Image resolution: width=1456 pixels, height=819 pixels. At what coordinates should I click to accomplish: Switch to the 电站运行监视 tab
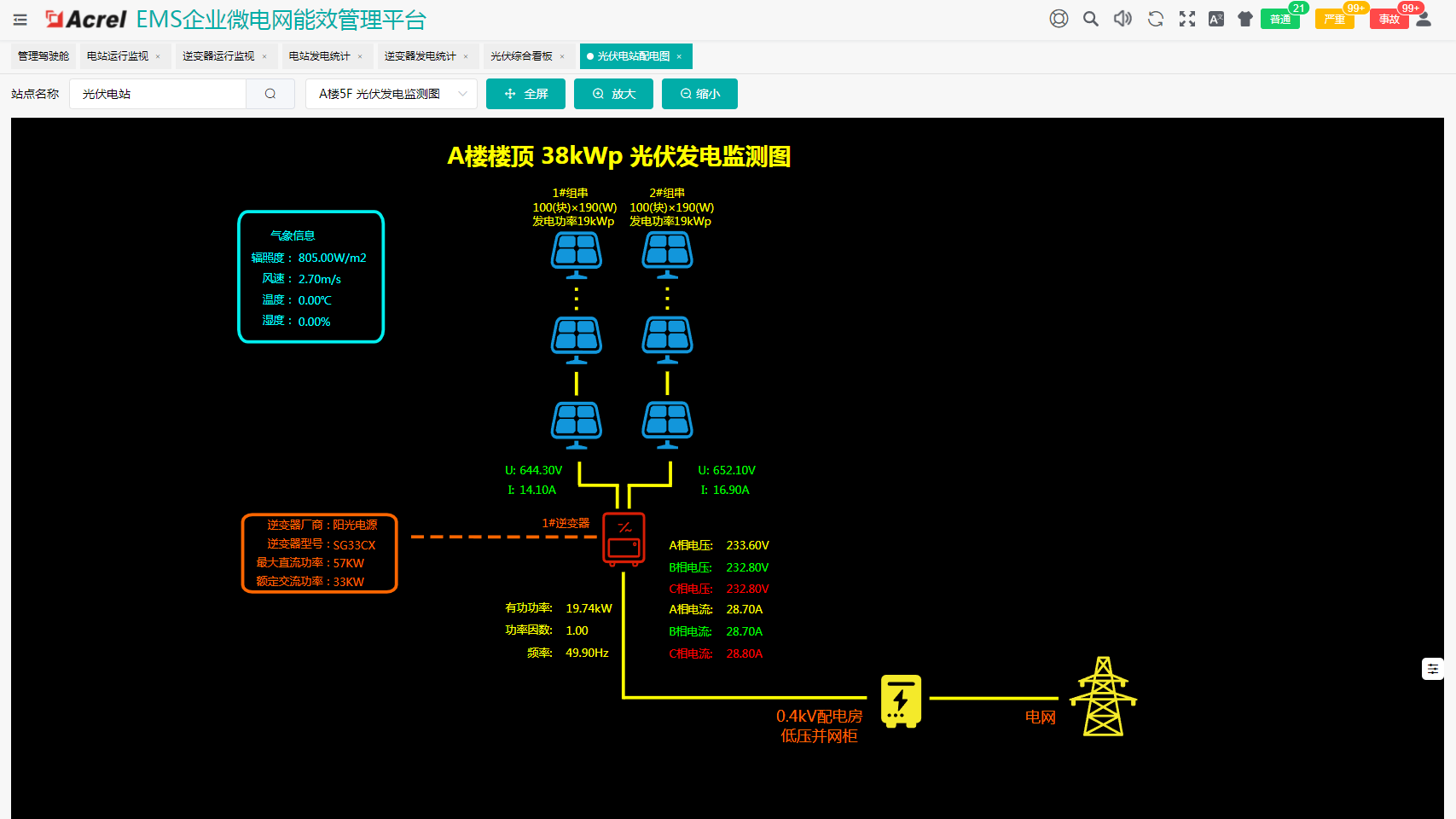click(x=118, y=56)
